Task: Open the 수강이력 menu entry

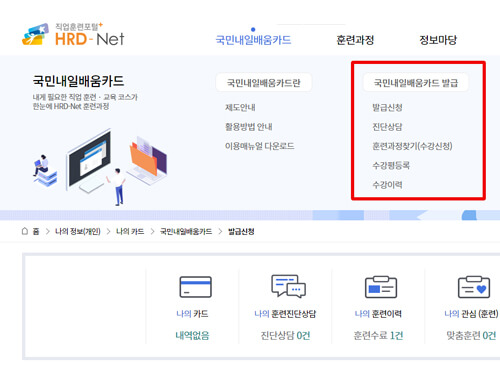Action: (x=387, y=185)
